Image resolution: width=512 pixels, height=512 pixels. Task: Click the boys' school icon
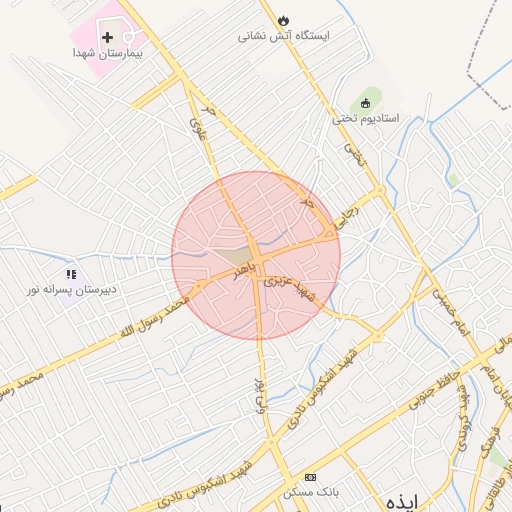pyautogui.click(x=72, y=274)
